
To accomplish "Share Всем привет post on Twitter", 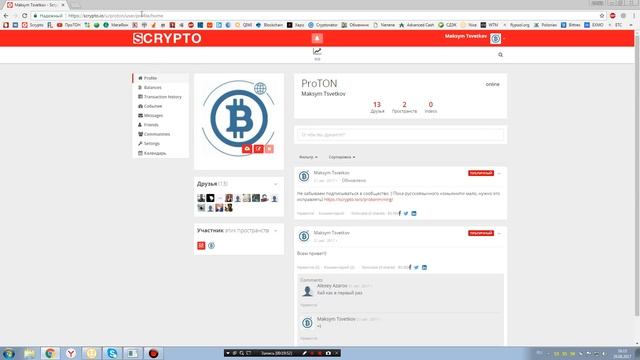I will click(416, 267).
